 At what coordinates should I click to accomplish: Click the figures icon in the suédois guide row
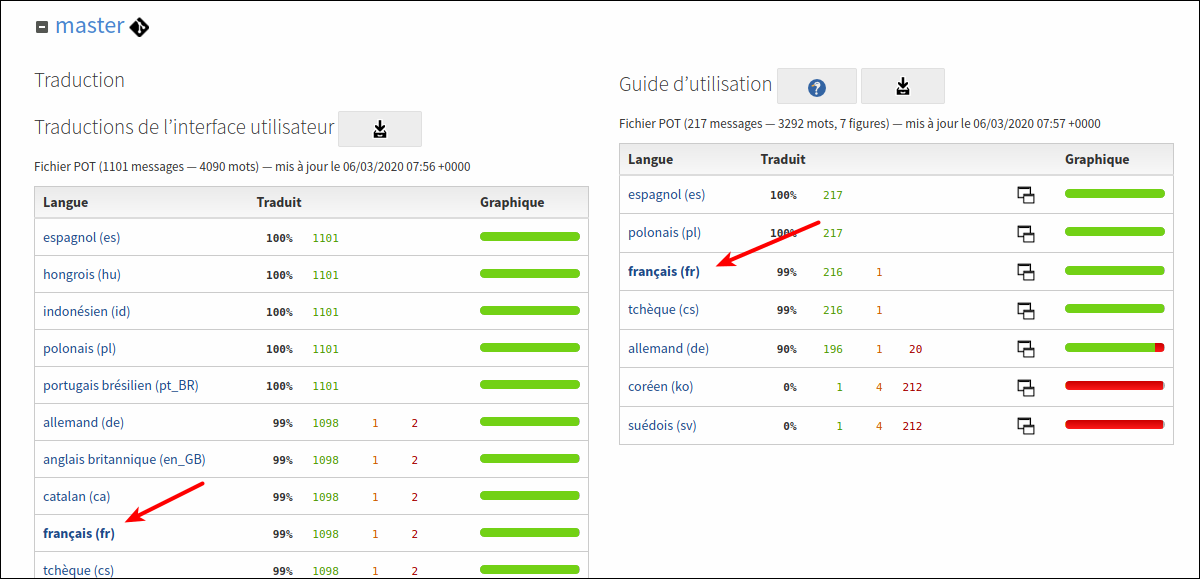tap(1025, 425)
